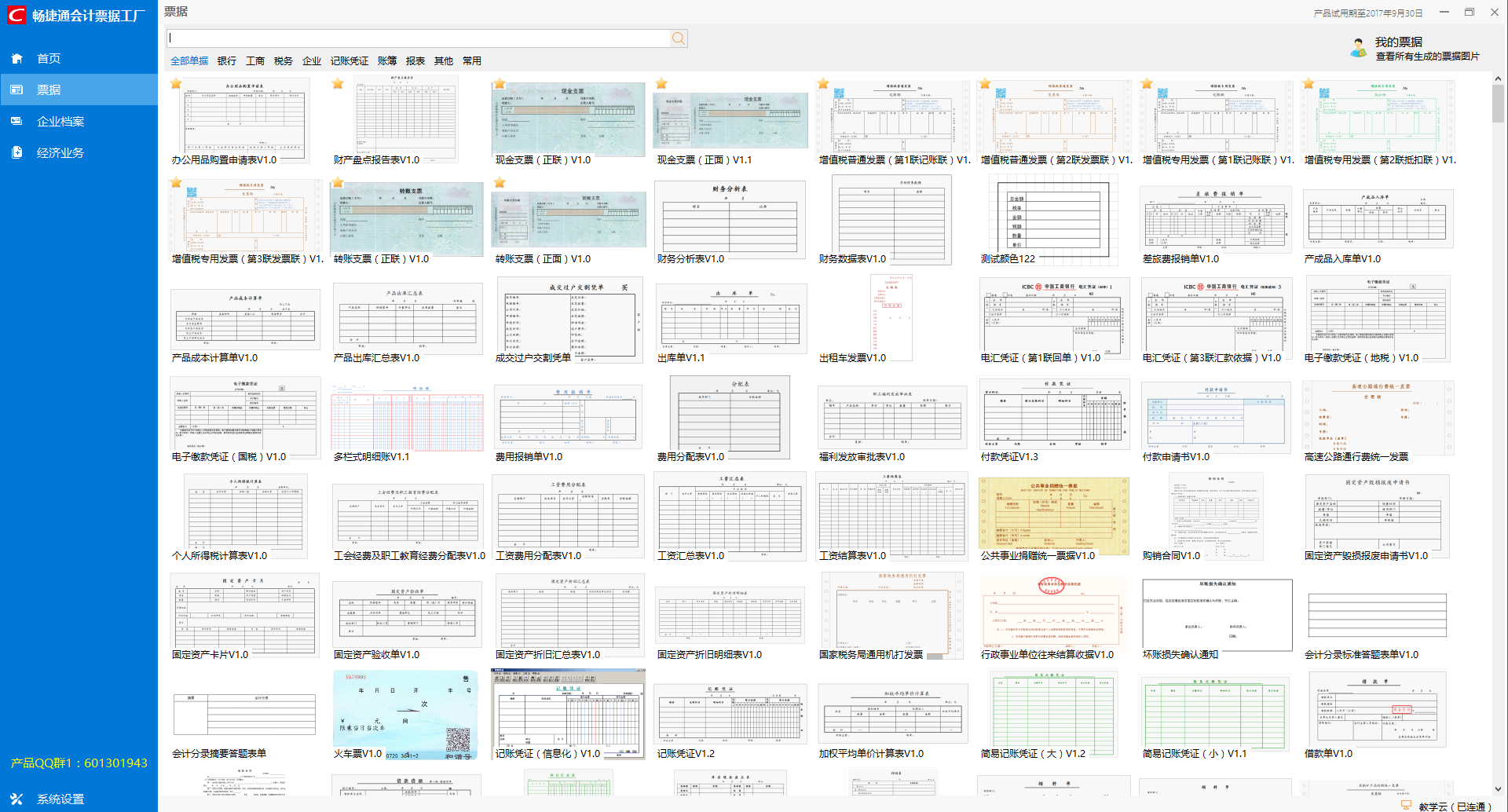Select the 工商 category tab
1508x812 pixels.
click(x=255, y=60)
